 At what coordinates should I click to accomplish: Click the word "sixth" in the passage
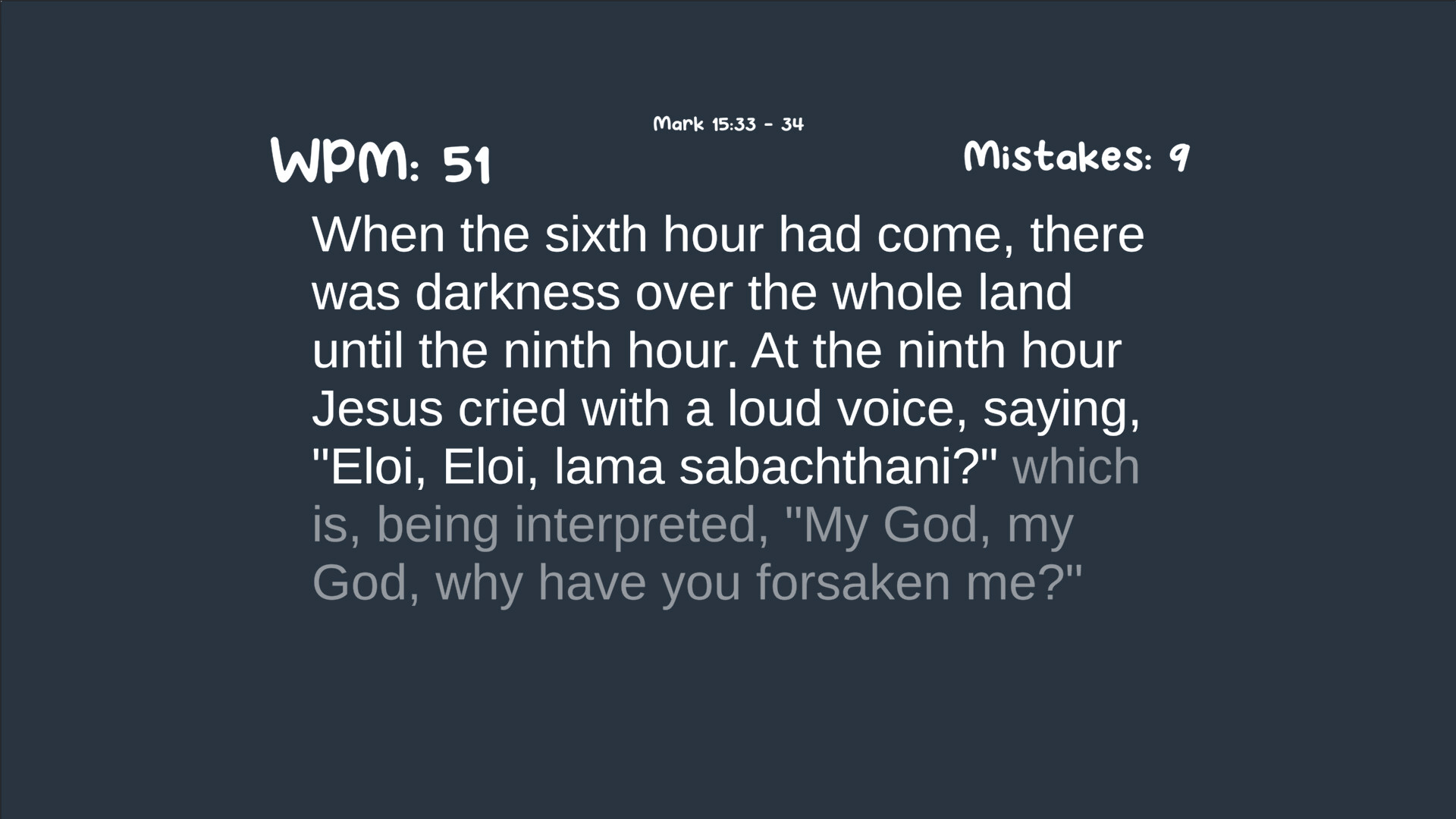(x=595, y=235)
